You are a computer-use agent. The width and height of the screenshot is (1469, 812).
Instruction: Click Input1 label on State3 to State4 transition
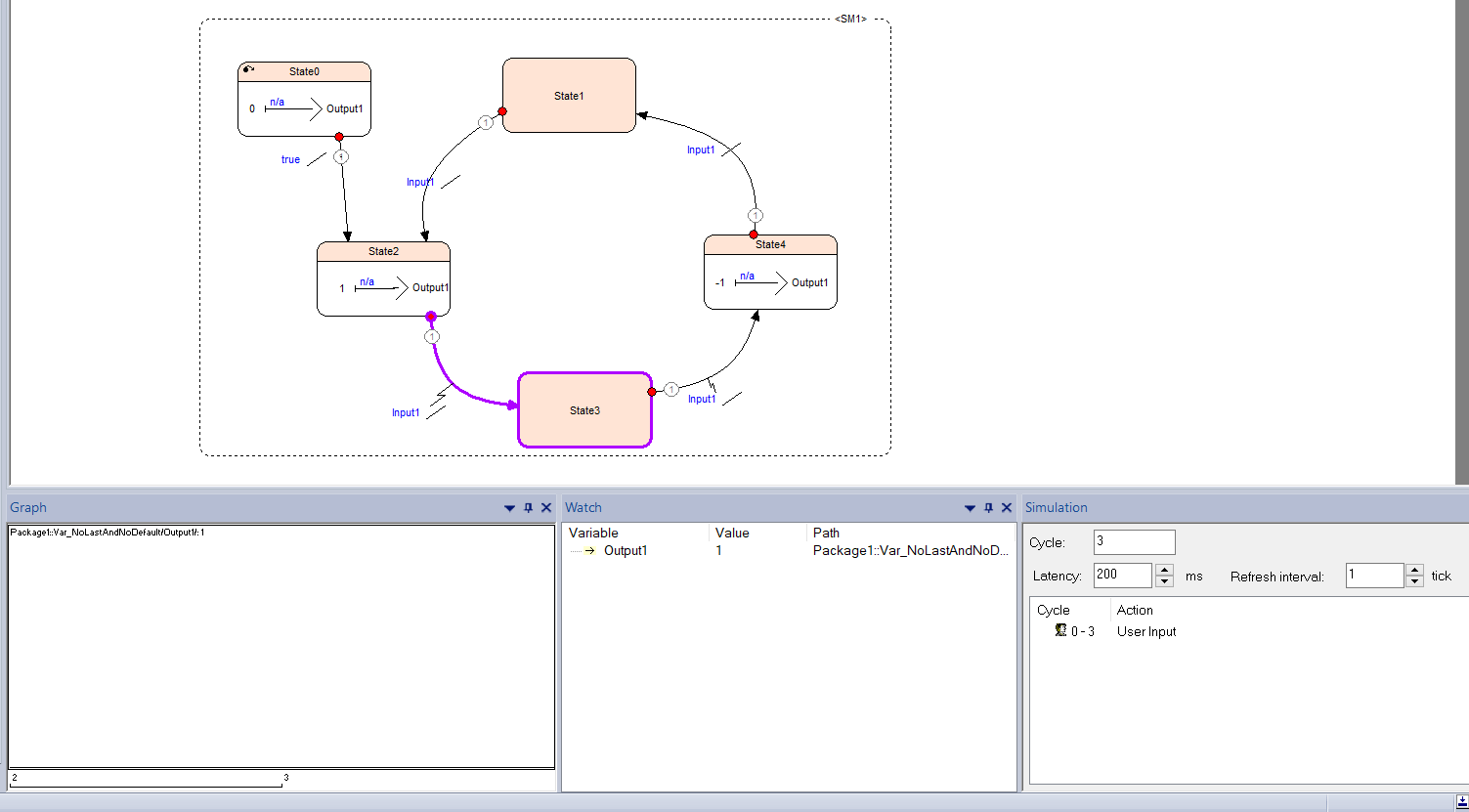702,399
